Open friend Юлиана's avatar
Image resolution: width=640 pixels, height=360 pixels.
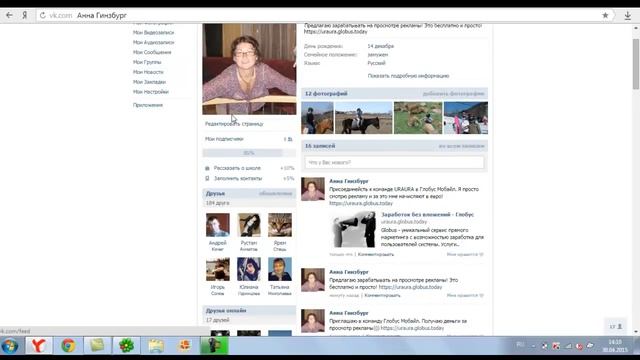click(x=249, y=269)
